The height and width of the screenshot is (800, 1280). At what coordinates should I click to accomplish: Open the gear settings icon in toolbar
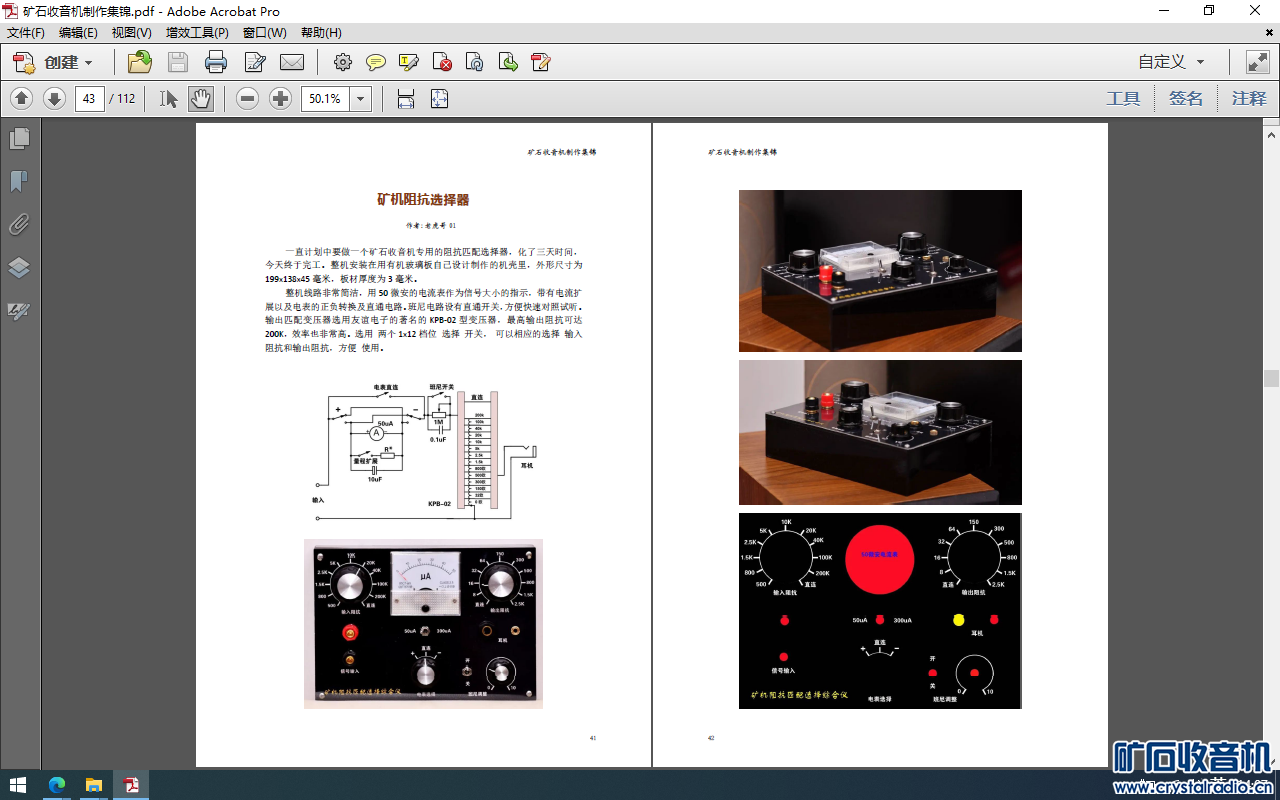tap(343, 62)
